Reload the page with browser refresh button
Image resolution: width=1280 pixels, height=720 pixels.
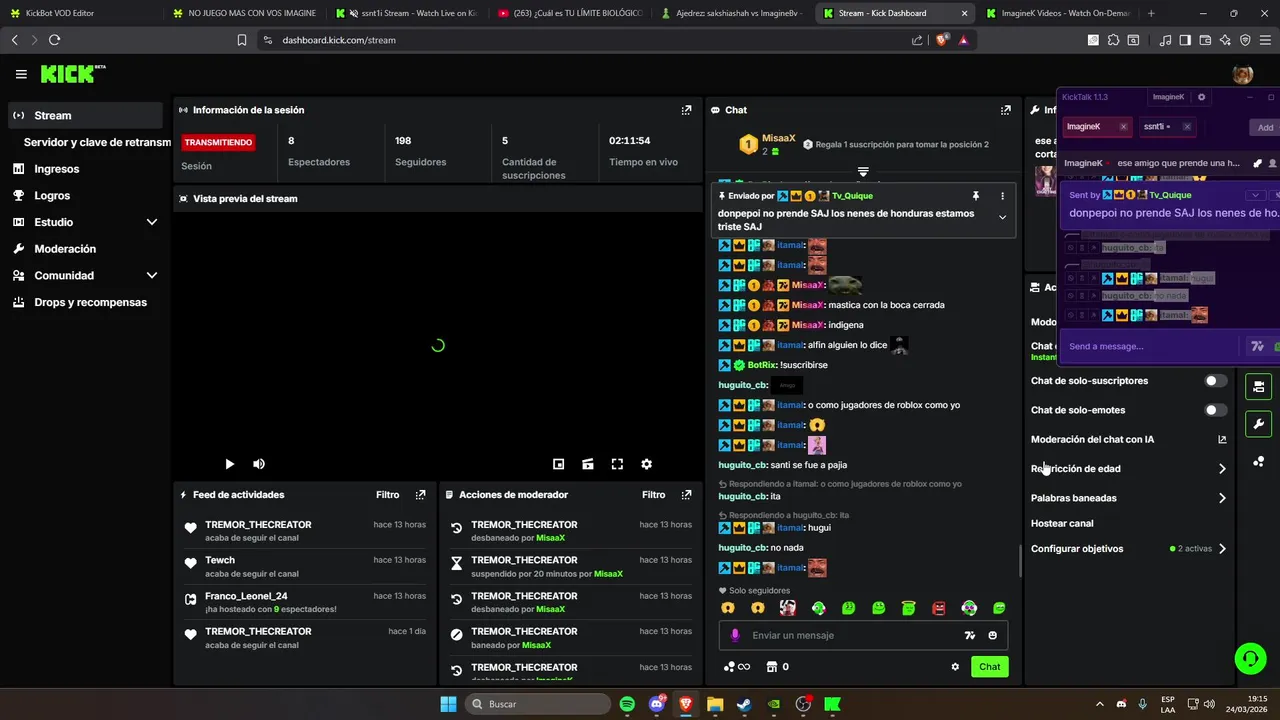[54, 40]
